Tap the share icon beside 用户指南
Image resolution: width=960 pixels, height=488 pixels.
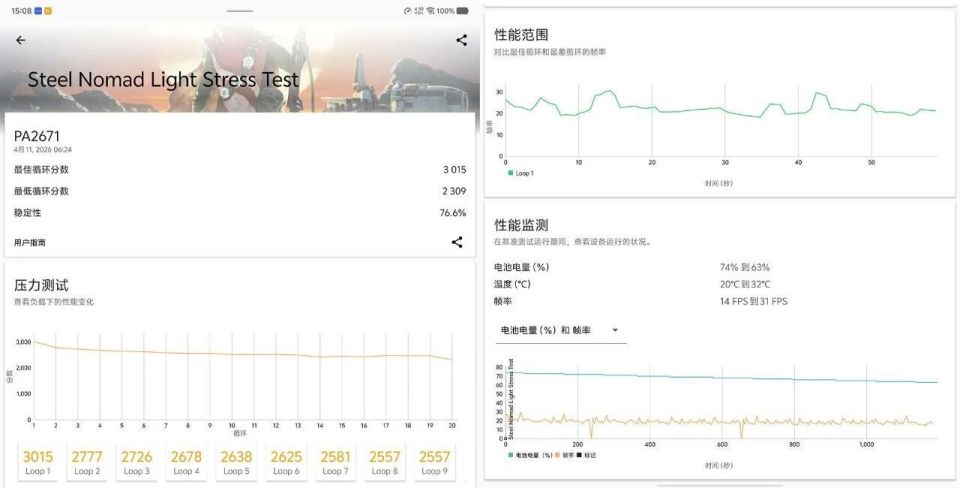click(x=457, y=242)
